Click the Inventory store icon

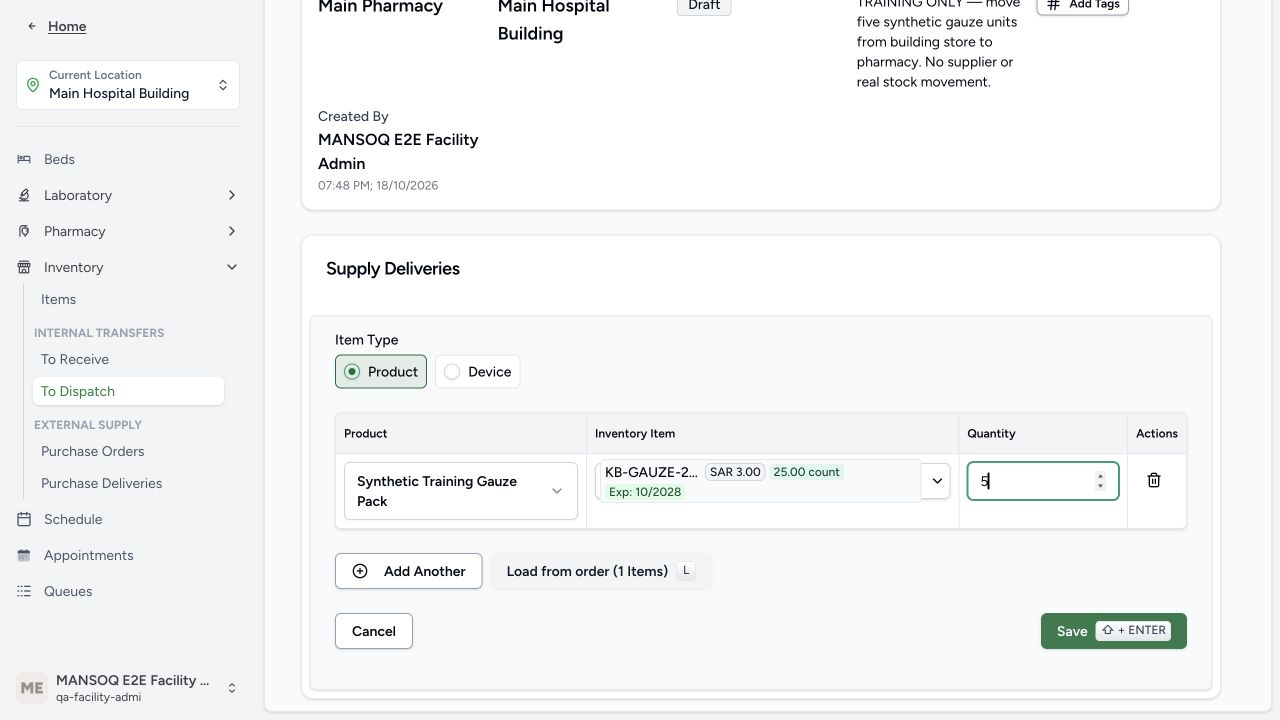24,267
